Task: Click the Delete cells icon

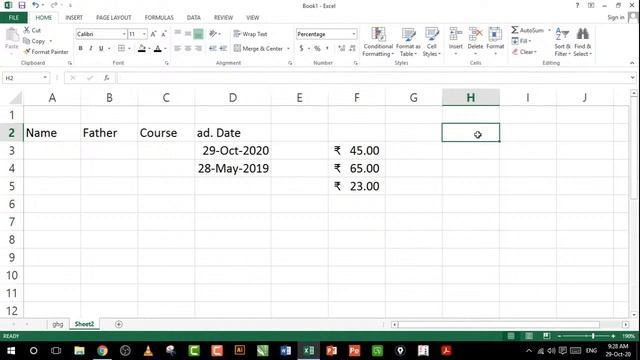Action: 475,34
